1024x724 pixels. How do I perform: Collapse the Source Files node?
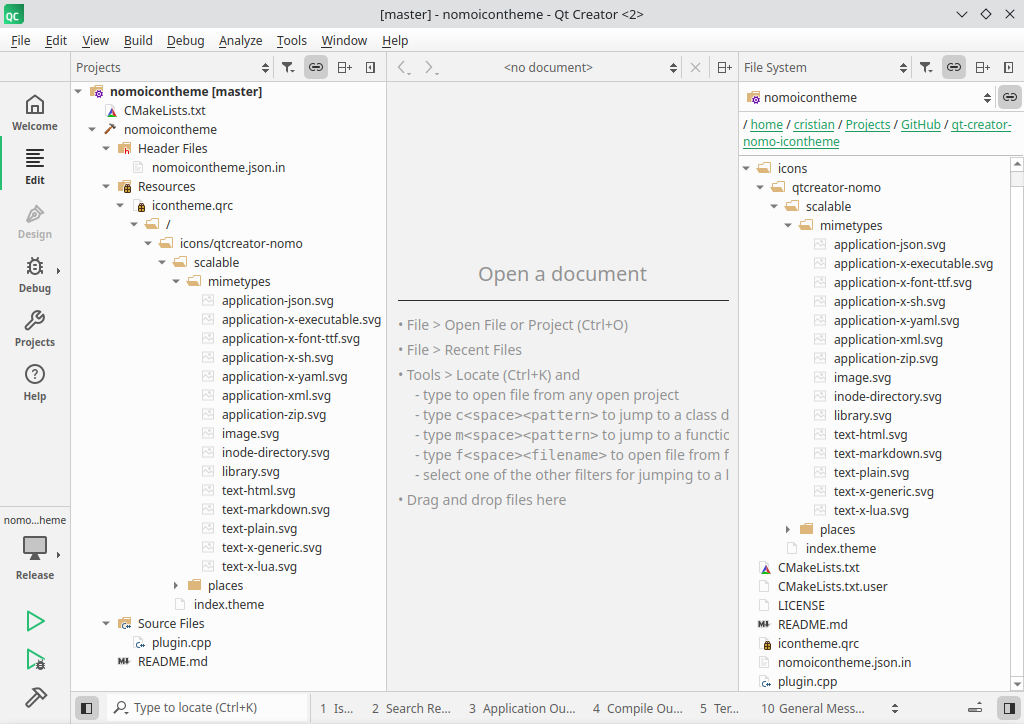(x=106, y=623)
